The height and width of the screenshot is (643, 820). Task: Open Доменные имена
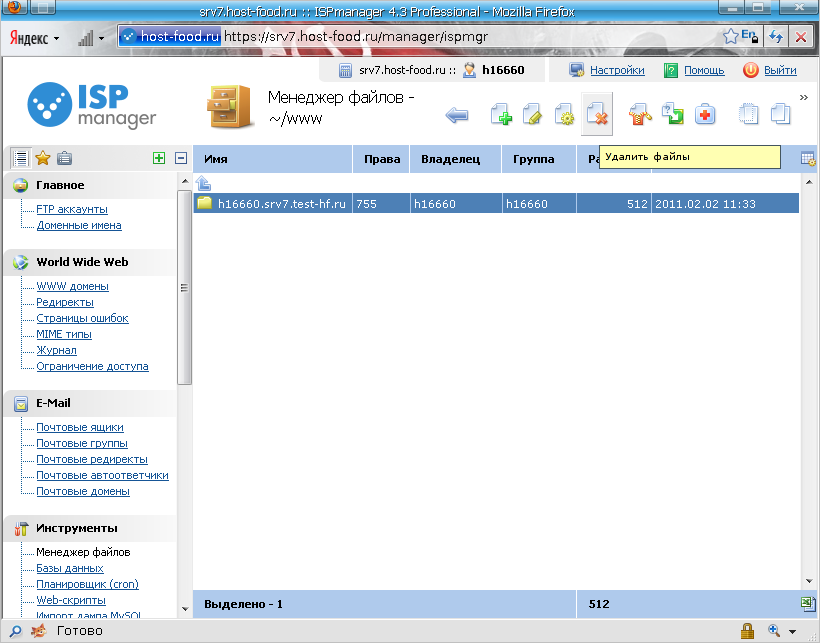point(79,225)
